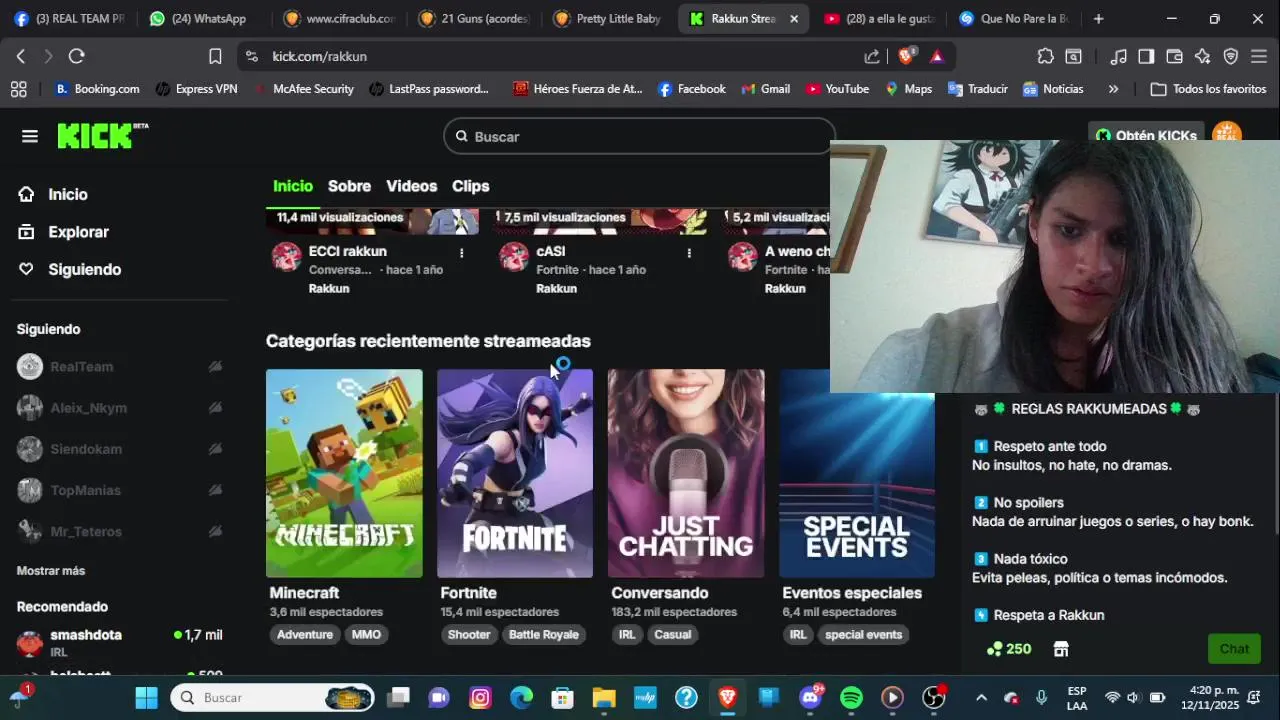Toggle notification icon next to Siendokam
This screenshot has height=720, width=1280.
215,449
